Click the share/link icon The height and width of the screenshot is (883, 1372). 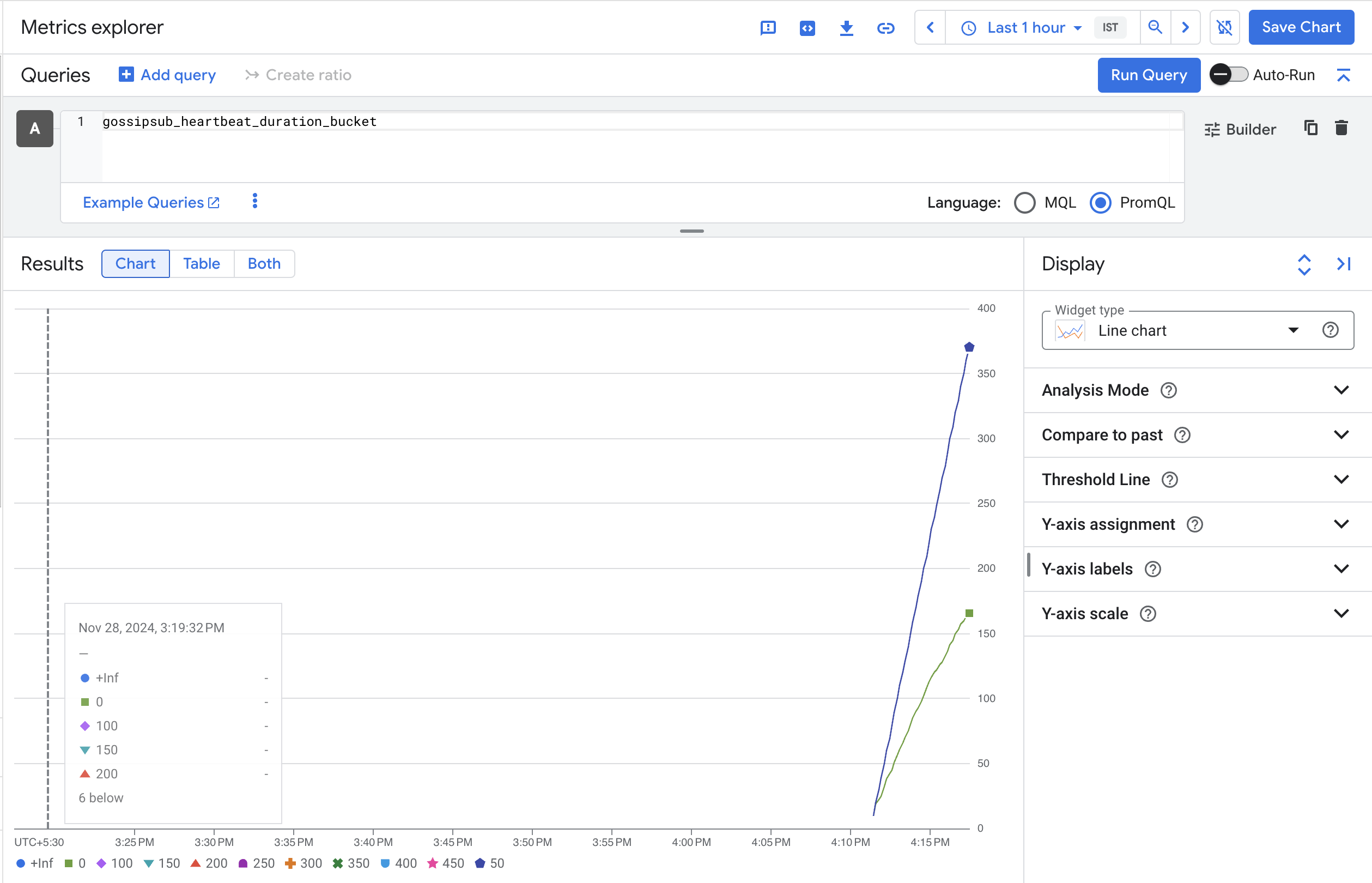tap(884, 27)
